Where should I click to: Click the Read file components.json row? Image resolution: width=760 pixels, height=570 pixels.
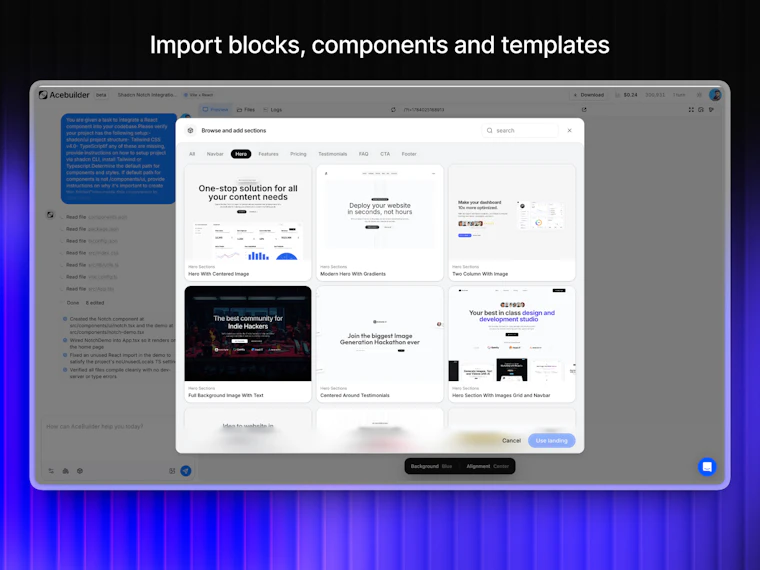pyautogui.click(x=96, y=217)
